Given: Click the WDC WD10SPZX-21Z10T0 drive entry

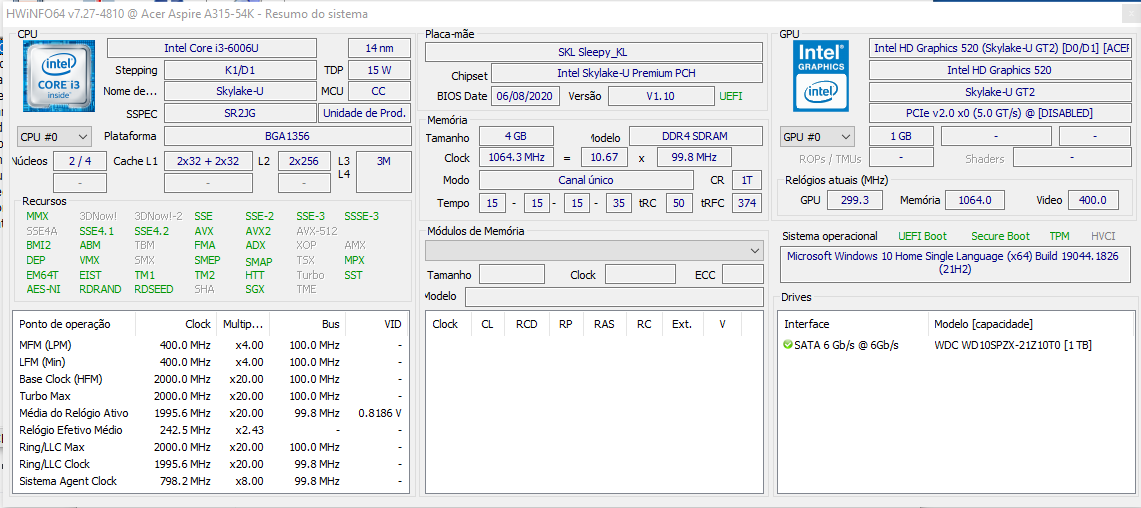Looking at the screenshot, I should click(1012, 345).
